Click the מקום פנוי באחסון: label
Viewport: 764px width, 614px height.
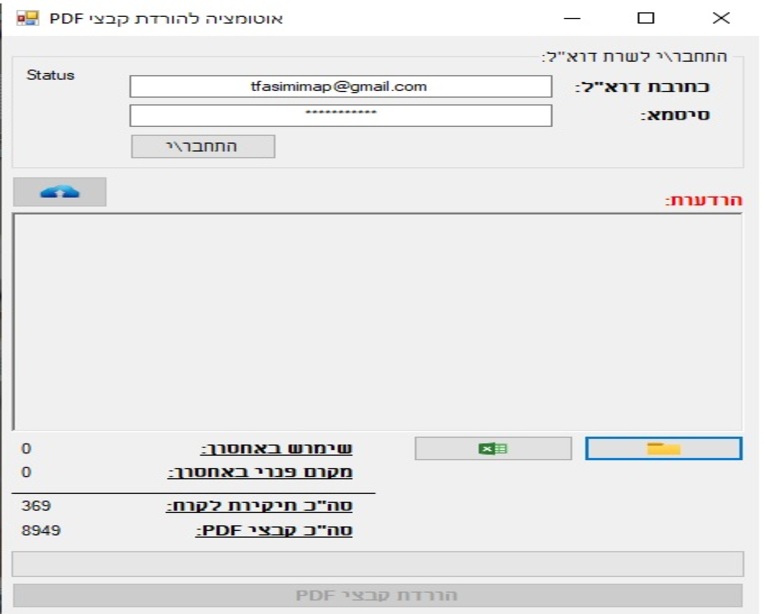click(x=260, y=472)
